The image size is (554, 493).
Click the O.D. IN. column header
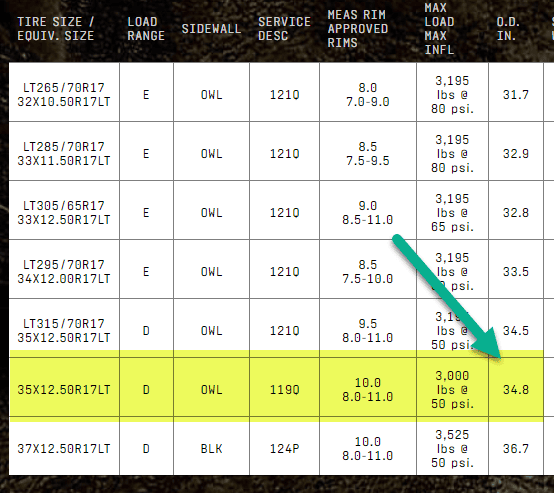click(x=508, y=29)
